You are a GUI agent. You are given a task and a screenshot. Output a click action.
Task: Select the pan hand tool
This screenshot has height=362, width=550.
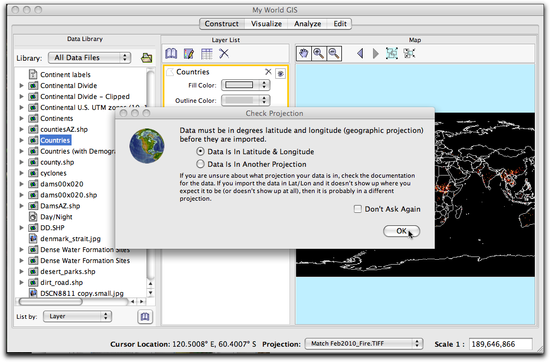304,54
